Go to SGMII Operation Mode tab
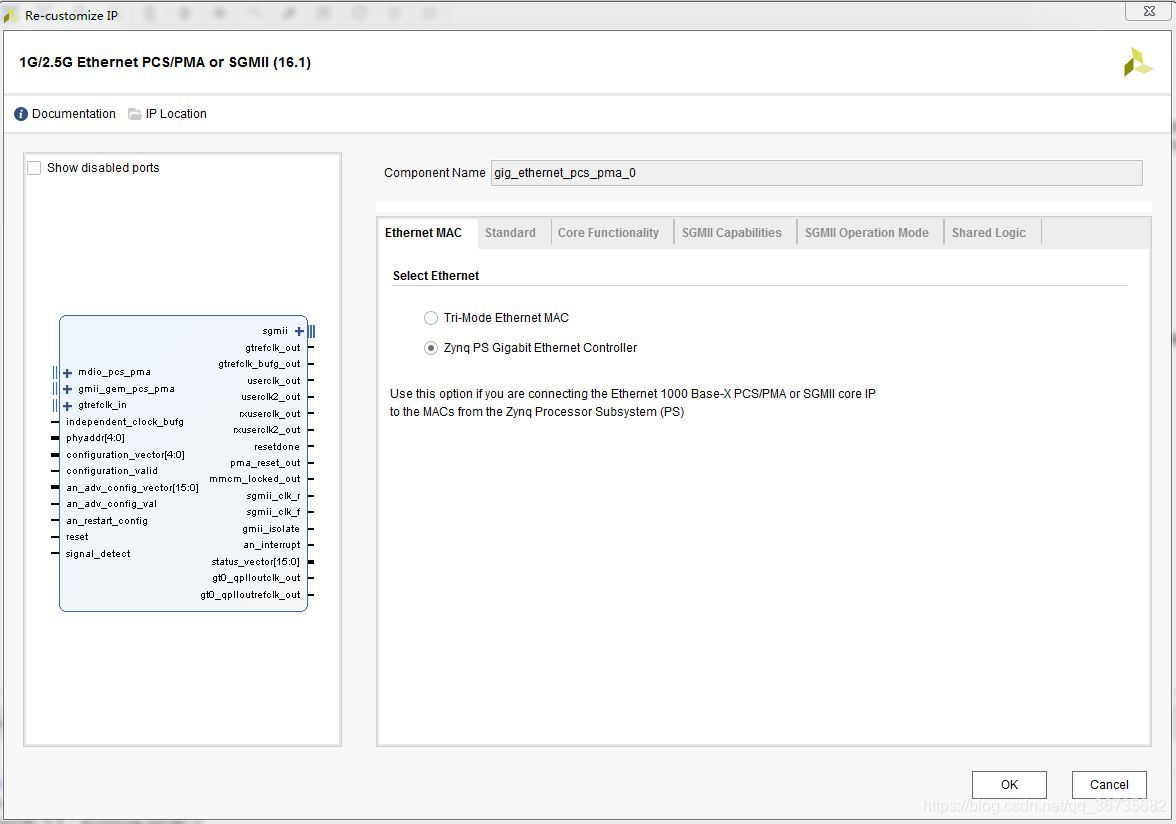The height and width of the screenshot is (824, 1176). point(866,232)
